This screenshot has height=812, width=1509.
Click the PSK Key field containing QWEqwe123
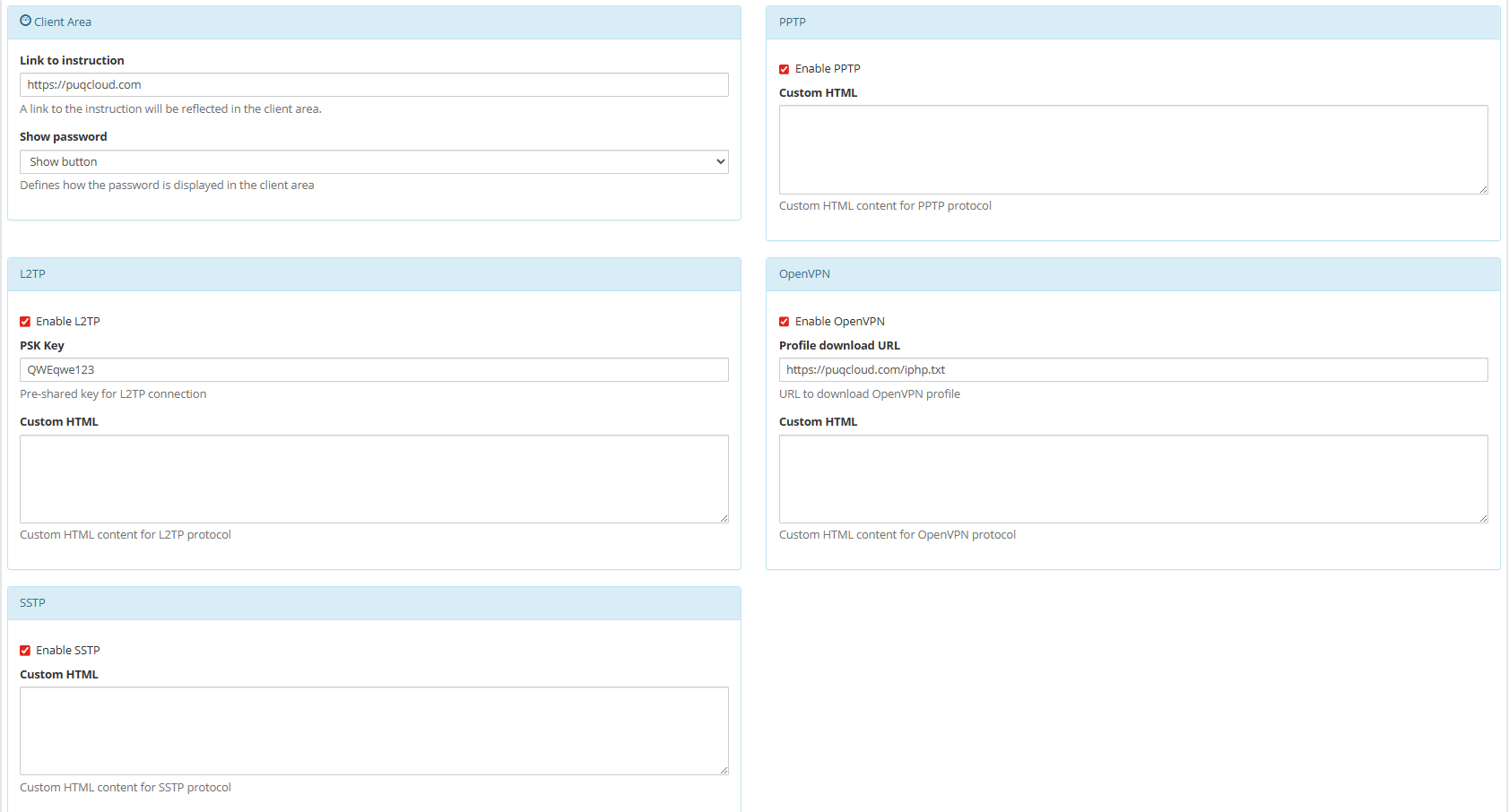coord(374,369)
